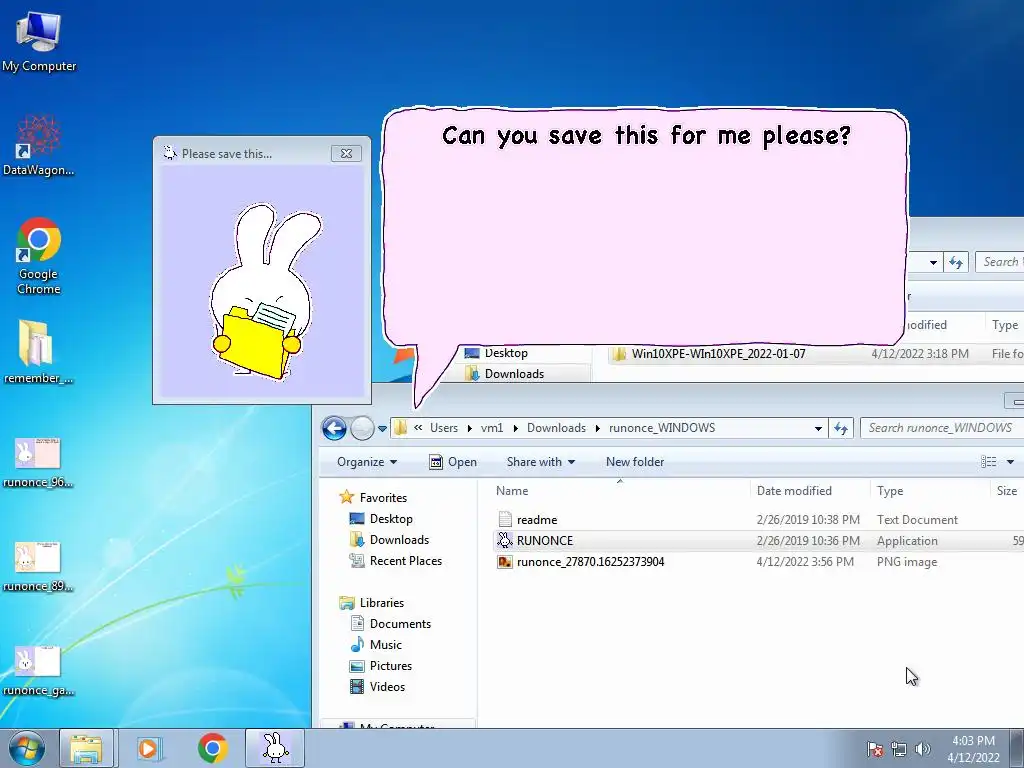Open the volume control in system tray

[x=923, y=749]
